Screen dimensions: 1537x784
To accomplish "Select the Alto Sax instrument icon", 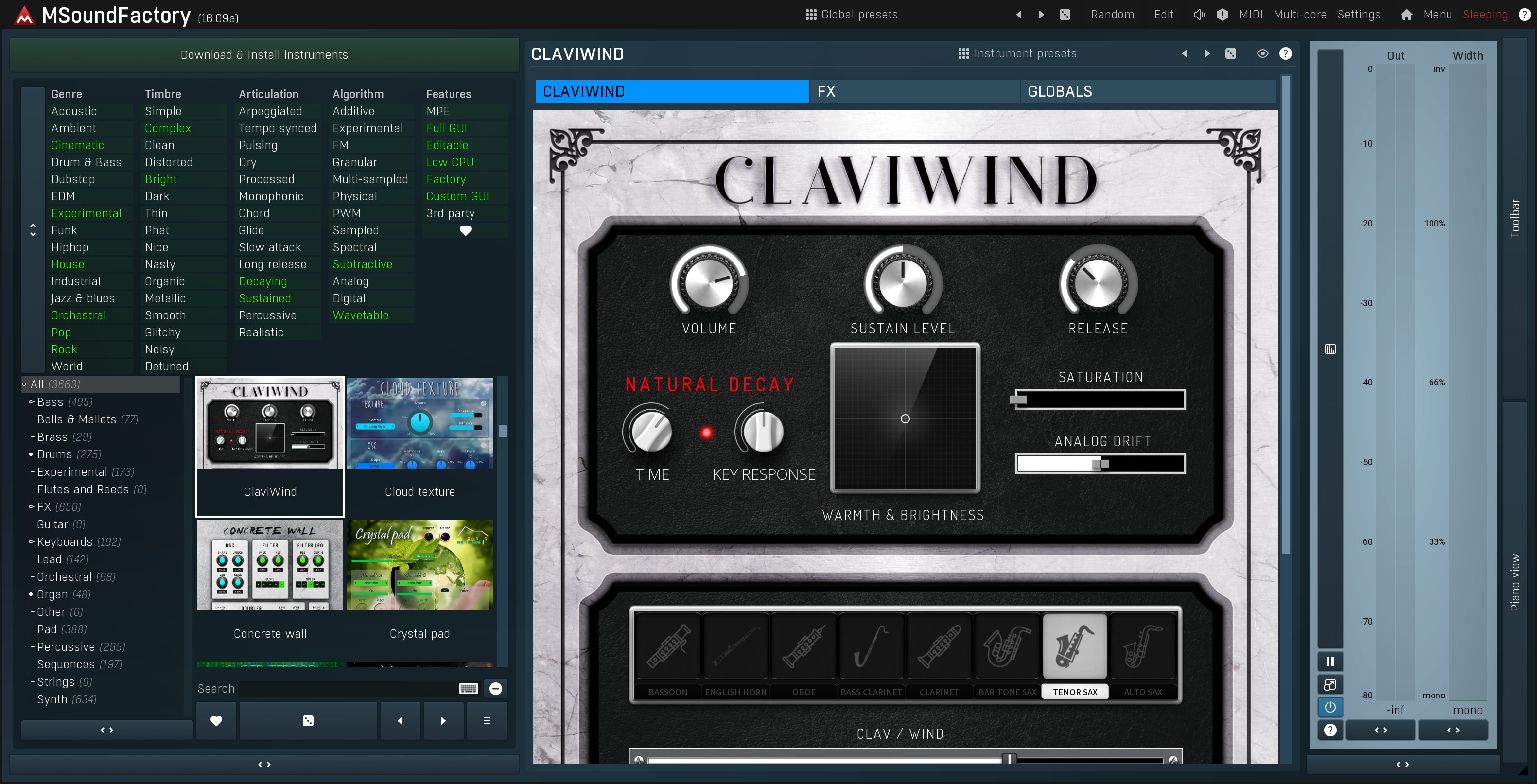I will pos(1143,647).
